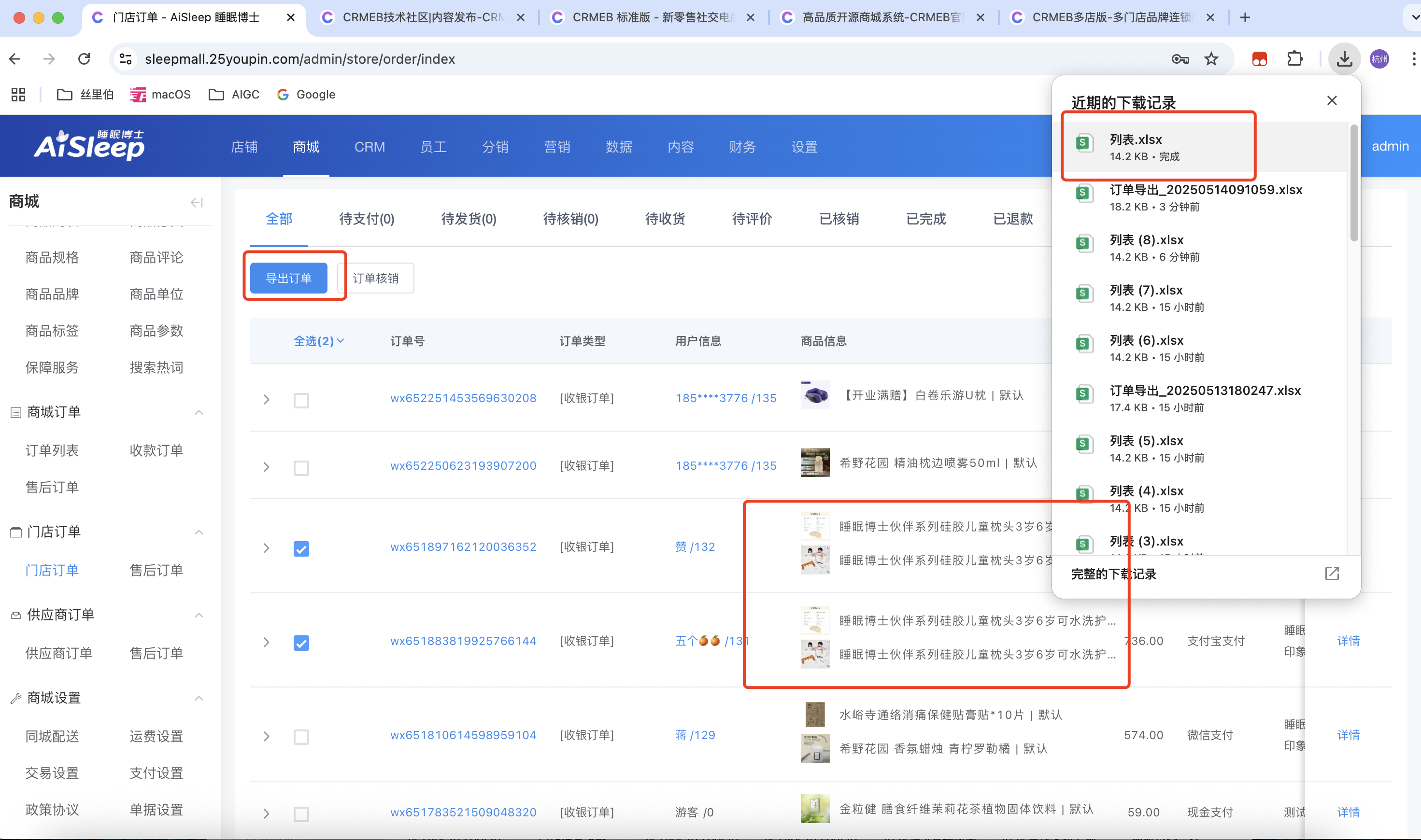Collapse the 商城 sidebar with arrow icon
Viewport: 1421px width, 840px height.
pos(197,202)
